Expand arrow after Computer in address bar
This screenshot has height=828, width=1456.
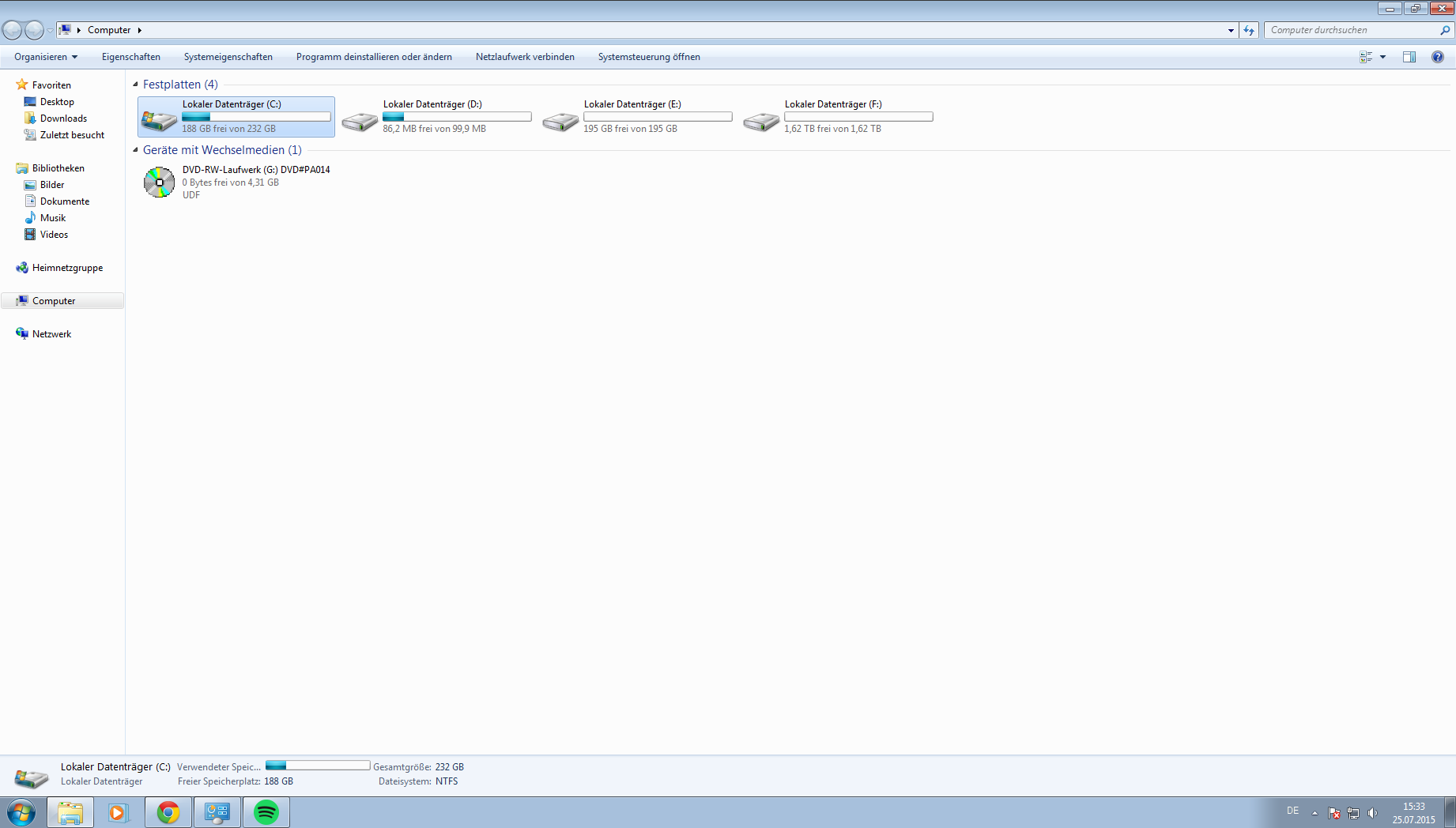pyautogui.click(x=140, y=30)
